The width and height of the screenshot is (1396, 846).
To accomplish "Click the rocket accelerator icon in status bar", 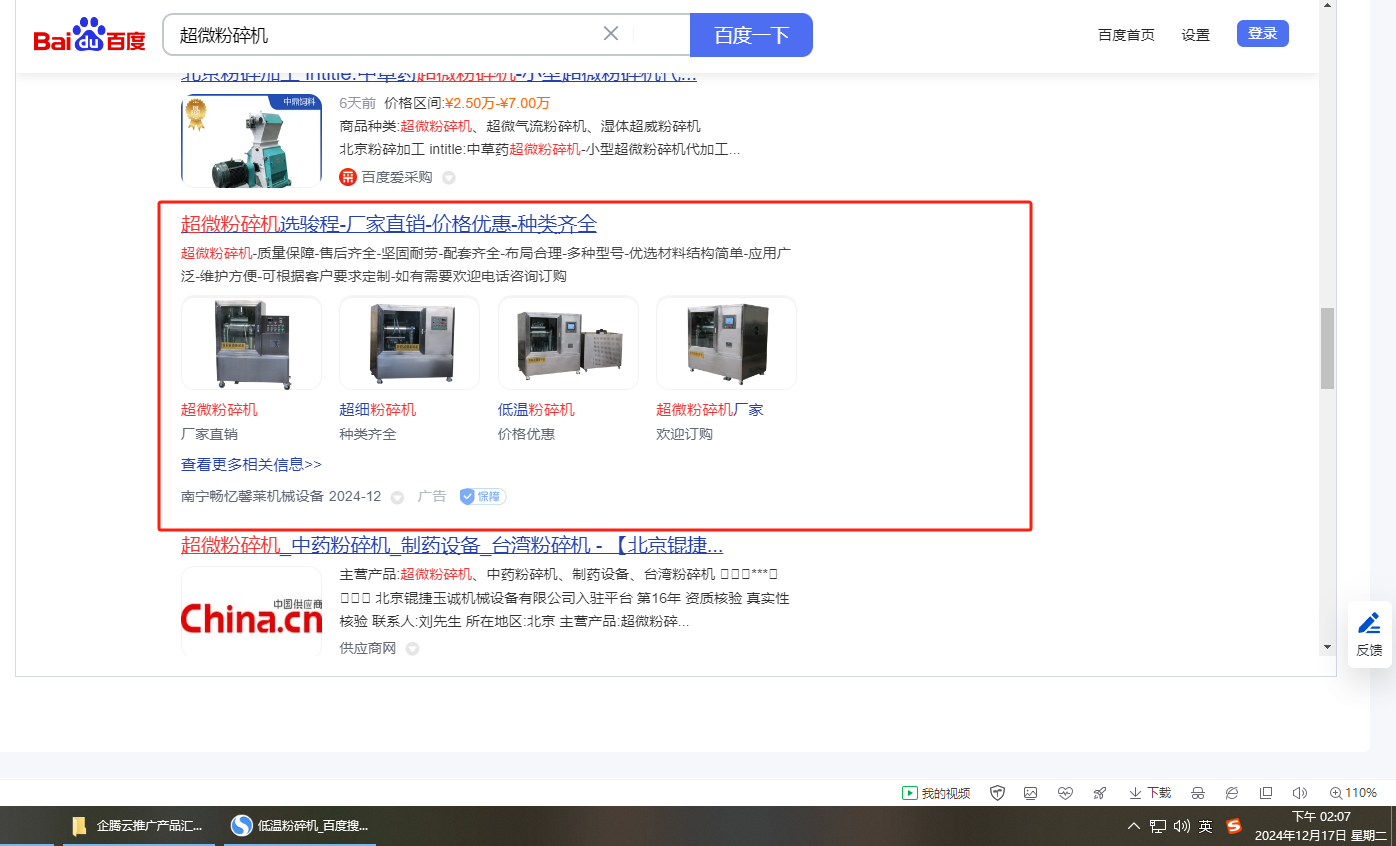I will pos(1100,793).
